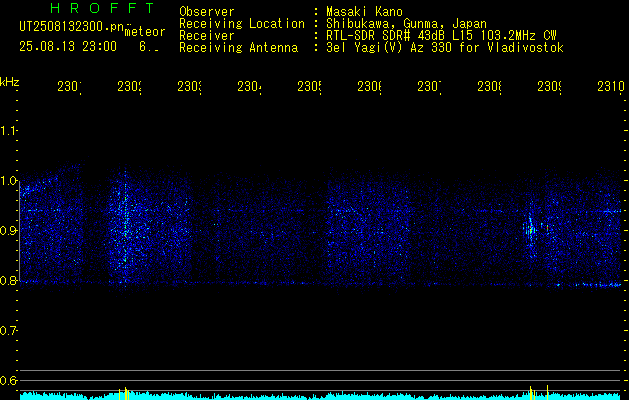
Task: Click the 0.6 frequency axis label
Action: pos(8,380)
